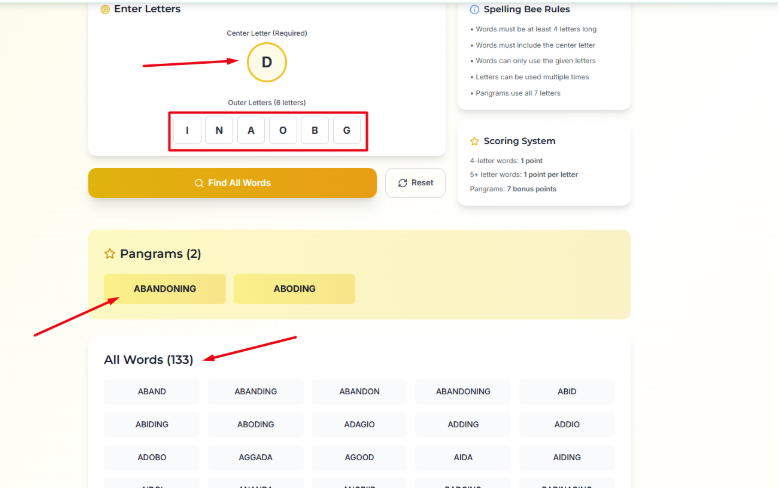Select the outer letter box I
The width and height of the screenshot is (779, 488).
[x=187, y=130]
